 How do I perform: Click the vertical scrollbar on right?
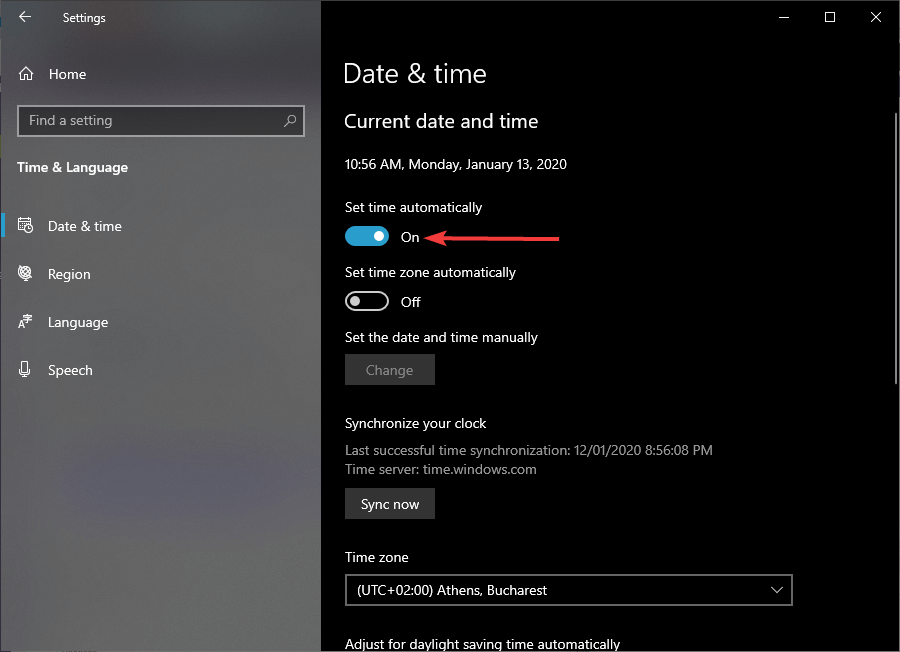click(x=895, y=247)
